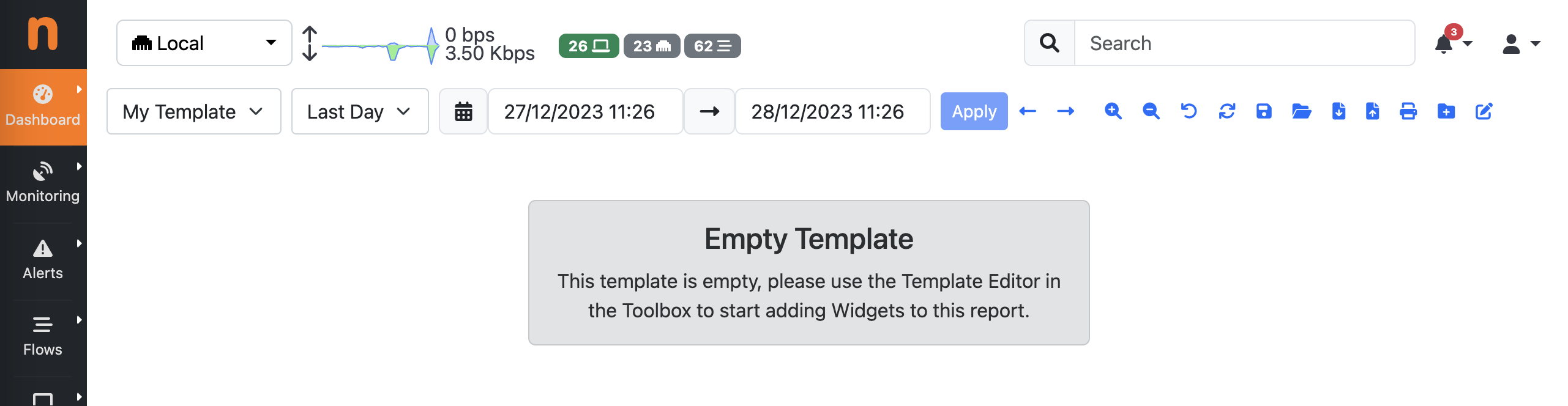Click the folder with plus icon
The width and height of the screenshot is (1568, 406).
1446,111
